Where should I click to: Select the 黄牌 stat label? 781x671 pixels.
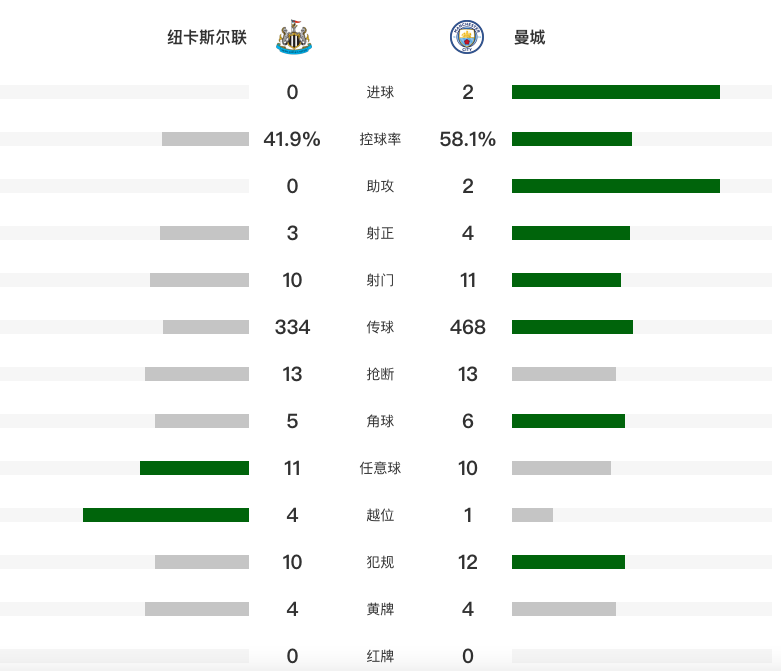(380, 609)
